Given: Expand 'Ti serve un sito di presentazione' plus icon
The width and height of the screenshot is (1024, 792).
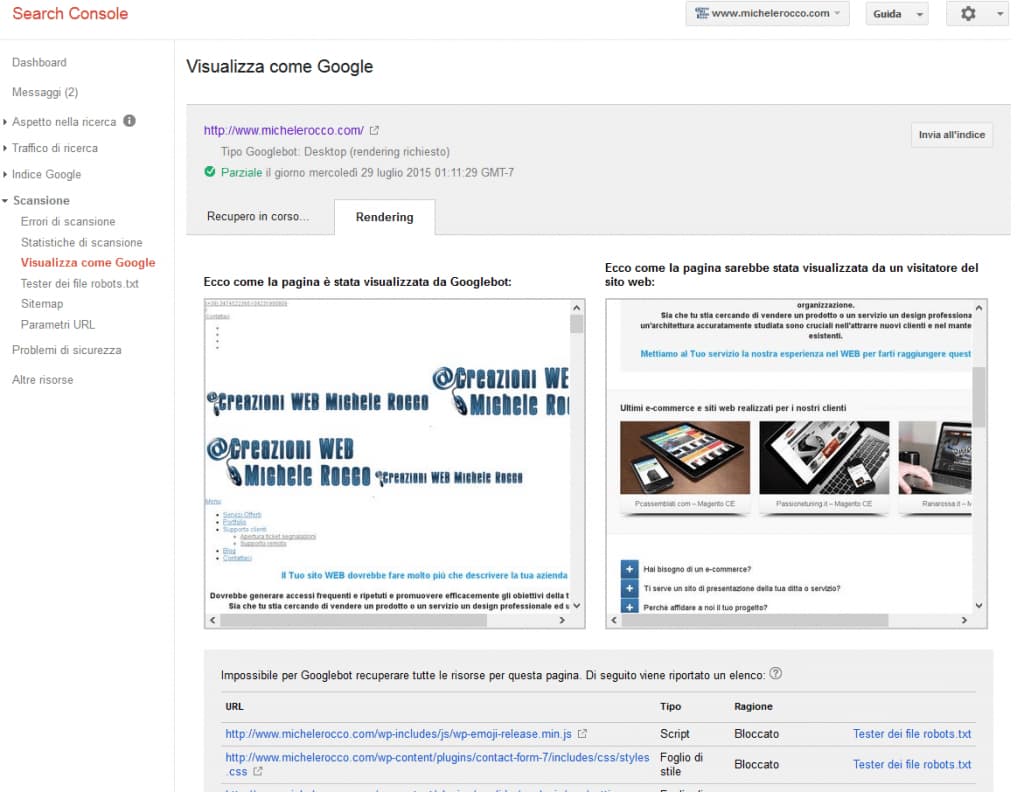Looking at the screenshot, I should (x=630, y=588).
